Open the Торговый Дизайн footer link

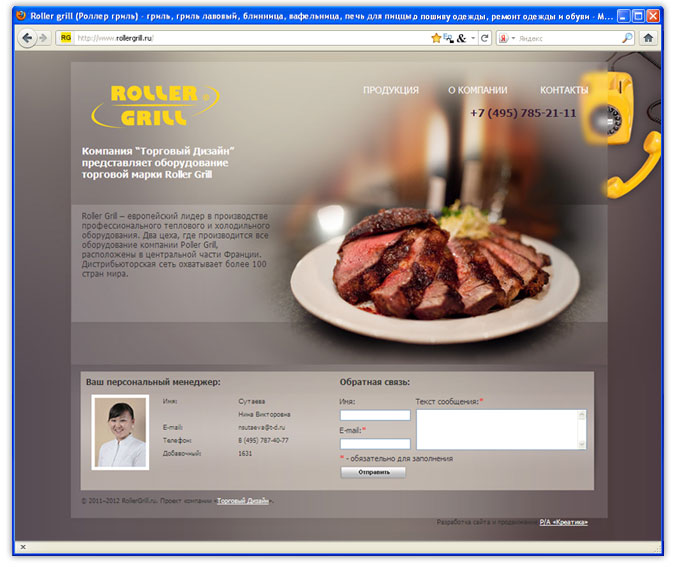(243, 501)
